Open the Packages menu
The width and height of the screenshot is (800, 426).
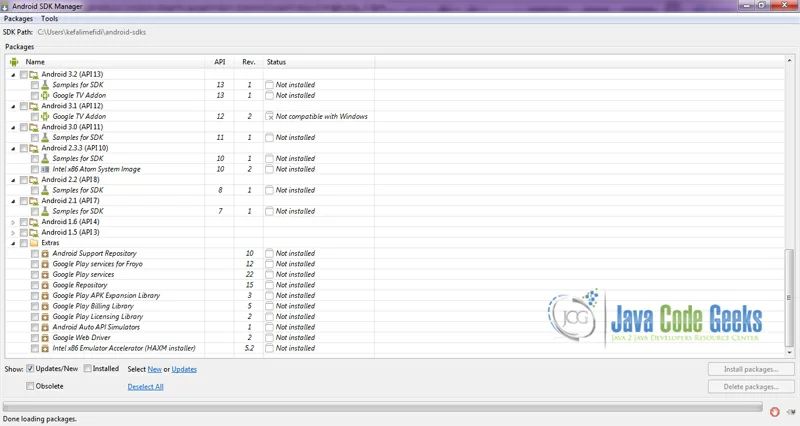18,18
